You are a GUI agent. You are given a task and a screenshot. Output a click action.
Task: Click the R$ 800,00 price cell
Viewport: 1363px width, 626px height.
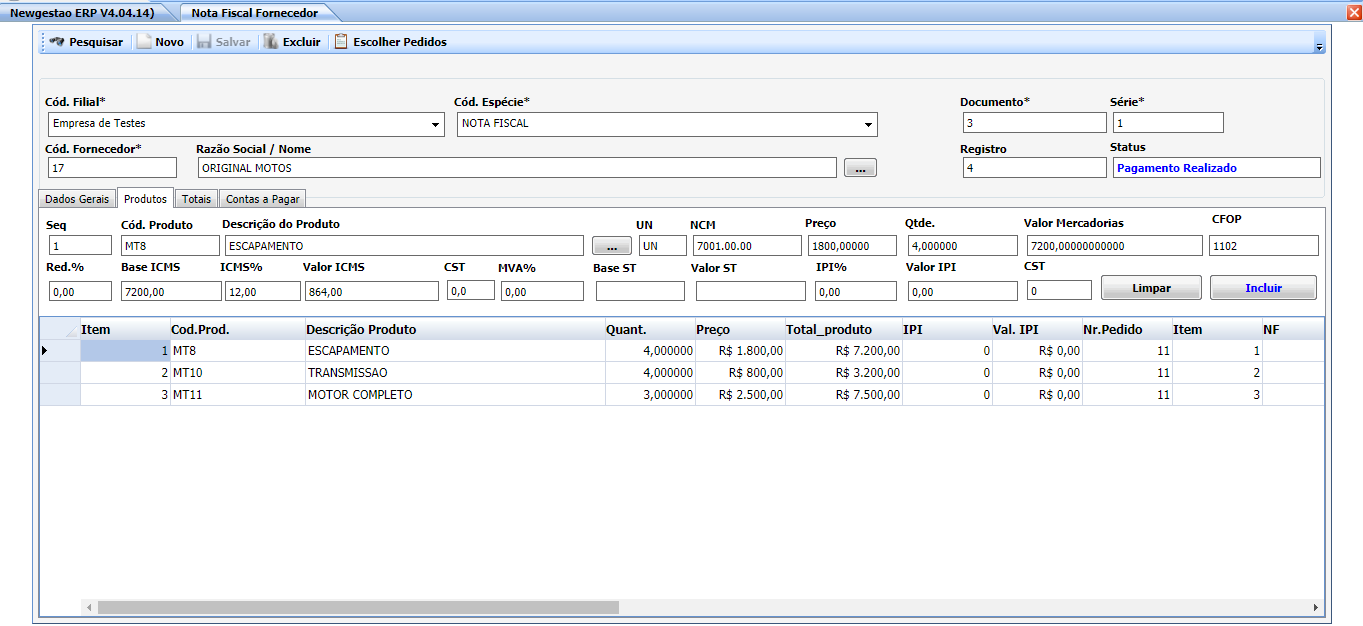[741, 373]
